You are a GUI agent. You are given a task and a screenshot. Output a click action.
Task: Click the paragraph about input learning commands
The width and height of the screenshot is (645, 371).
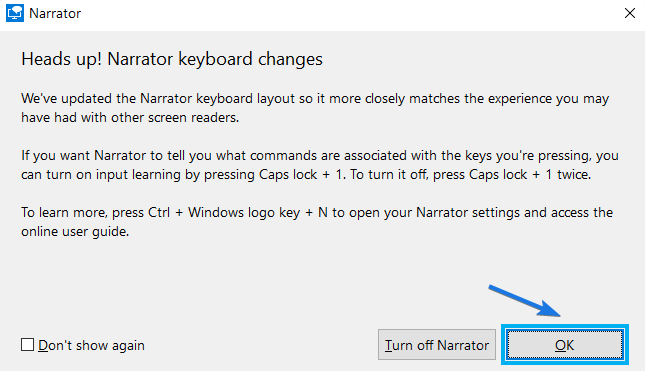[320, 165]
